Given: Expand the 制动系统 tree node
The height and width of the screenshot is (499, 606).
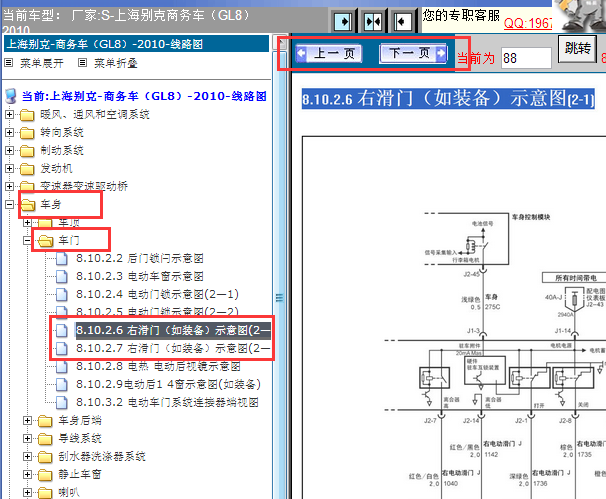Looking at the screenshot, I should 9,150.
